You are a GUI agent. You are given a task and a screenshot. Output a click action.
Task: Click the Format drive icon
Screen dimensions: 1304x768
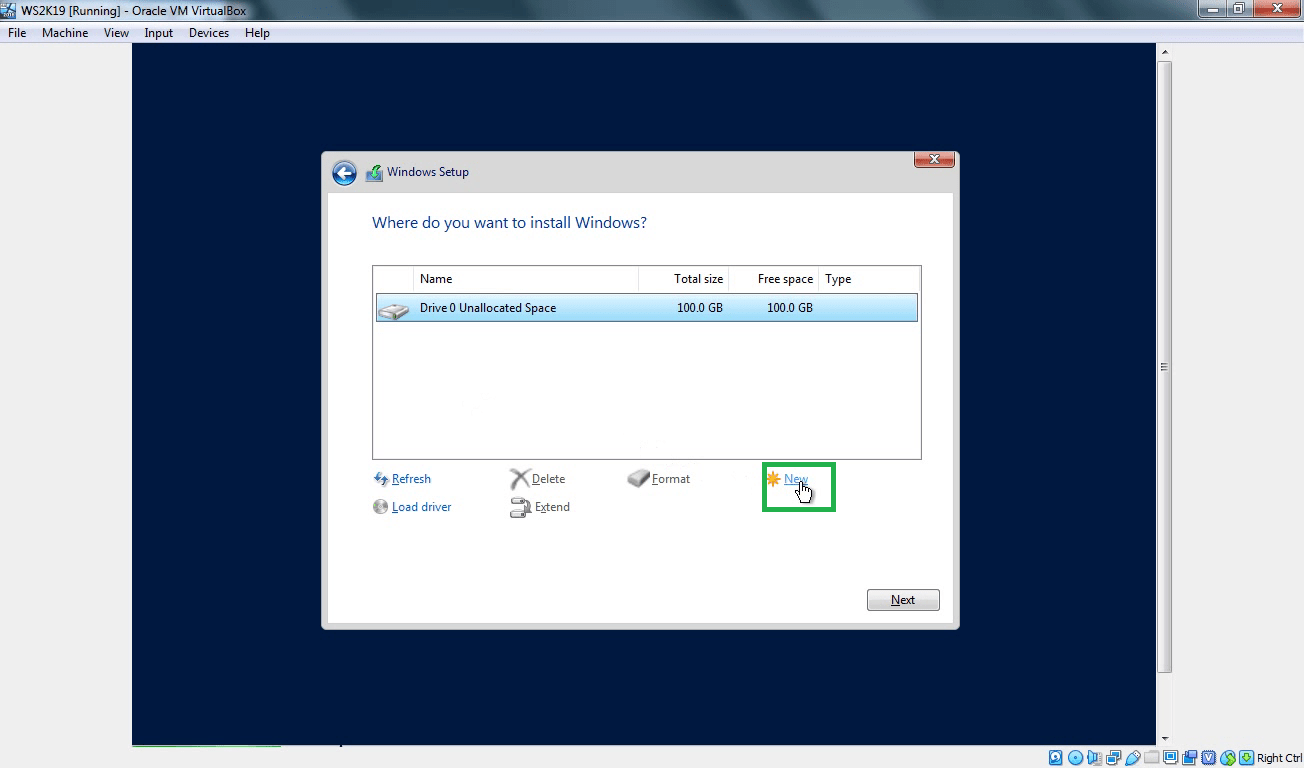(638, 479)
